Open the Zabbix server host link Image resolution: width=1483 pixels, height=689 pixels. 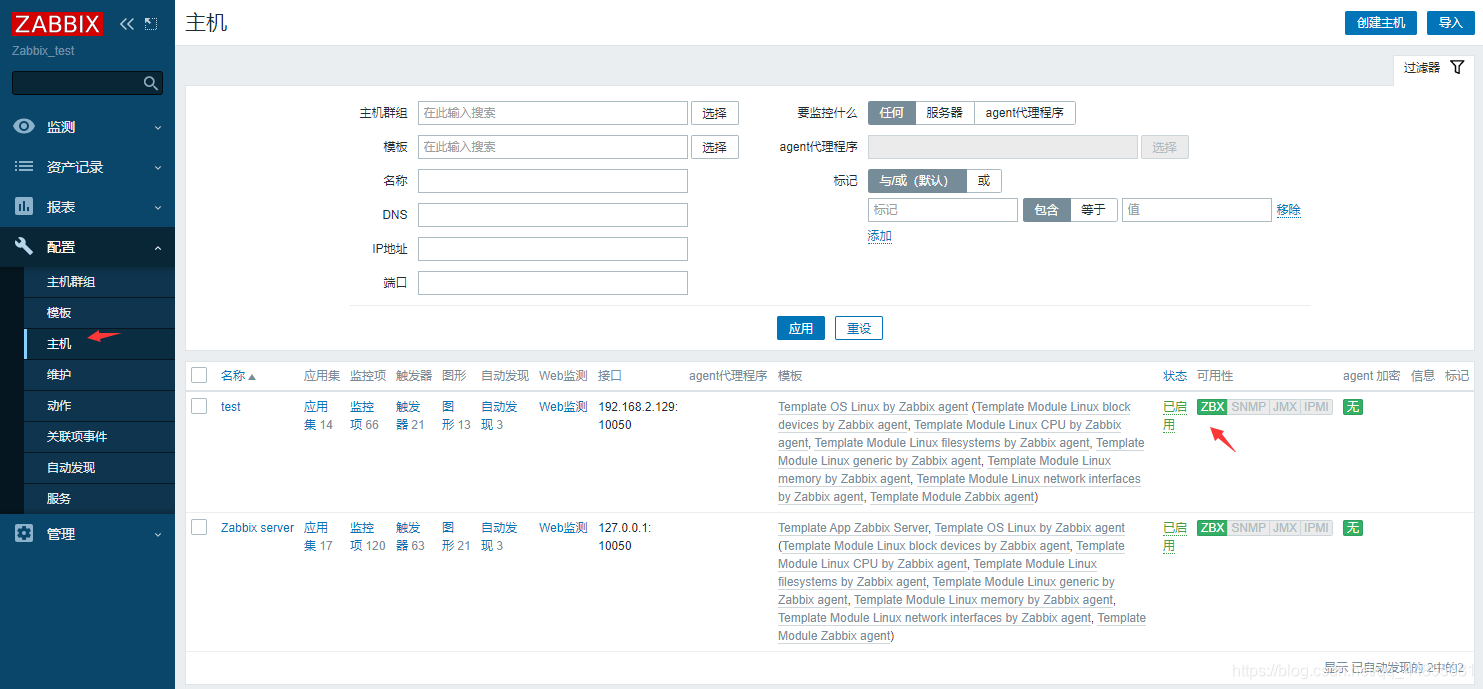pos(258,528)
